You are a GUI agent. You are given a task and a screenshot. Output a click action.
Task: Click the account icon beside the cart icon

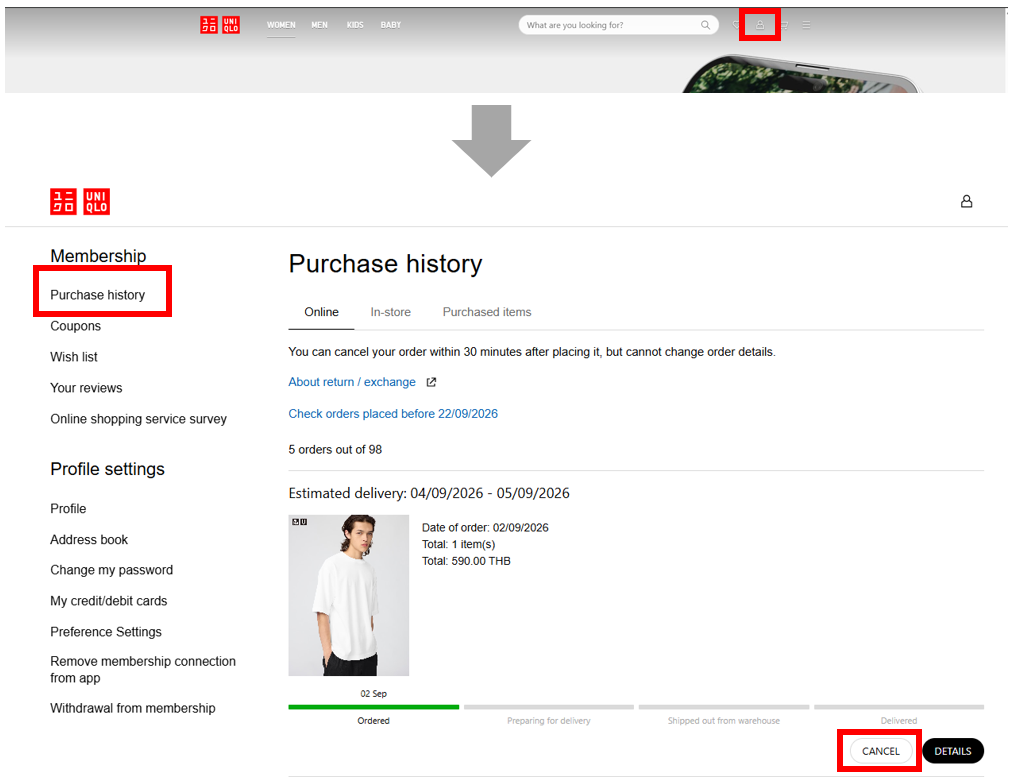760,25
